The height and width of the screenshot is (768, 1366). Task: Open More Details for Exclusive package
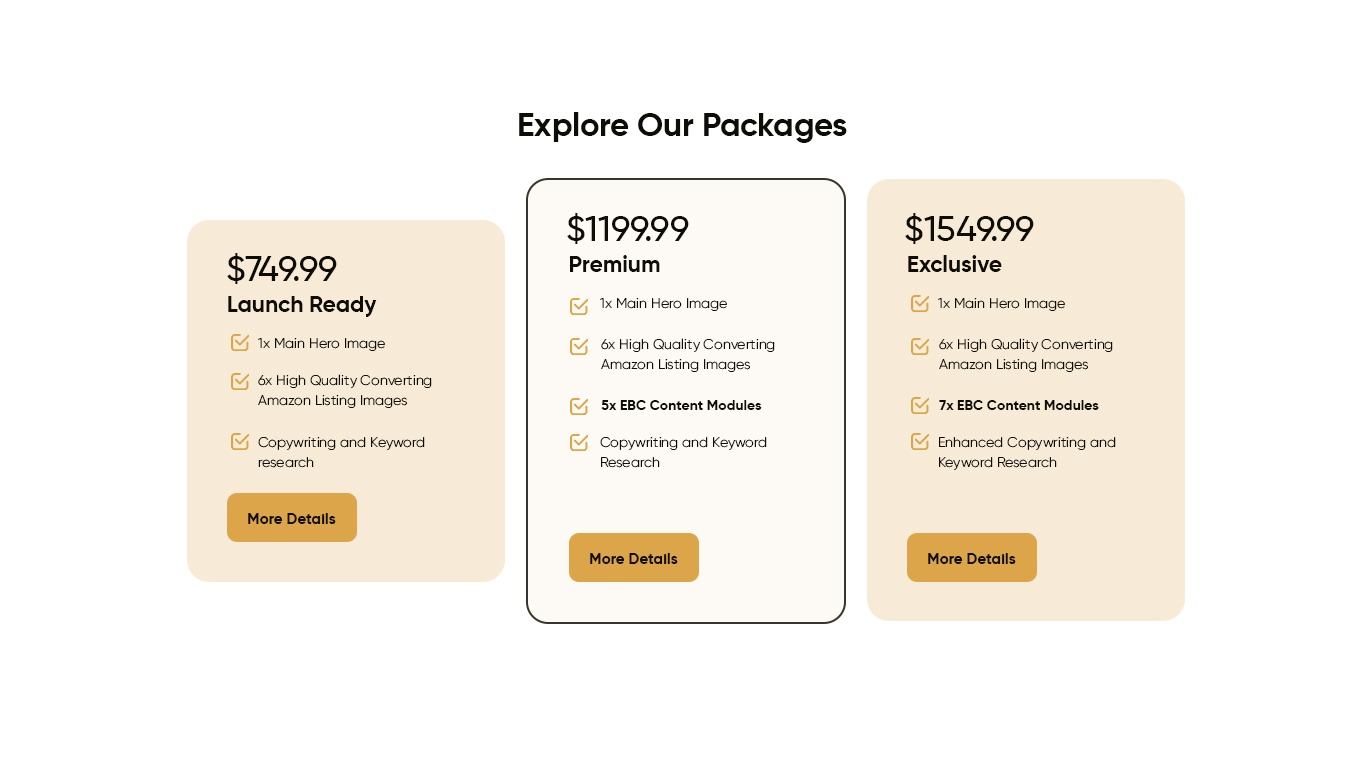972,558
